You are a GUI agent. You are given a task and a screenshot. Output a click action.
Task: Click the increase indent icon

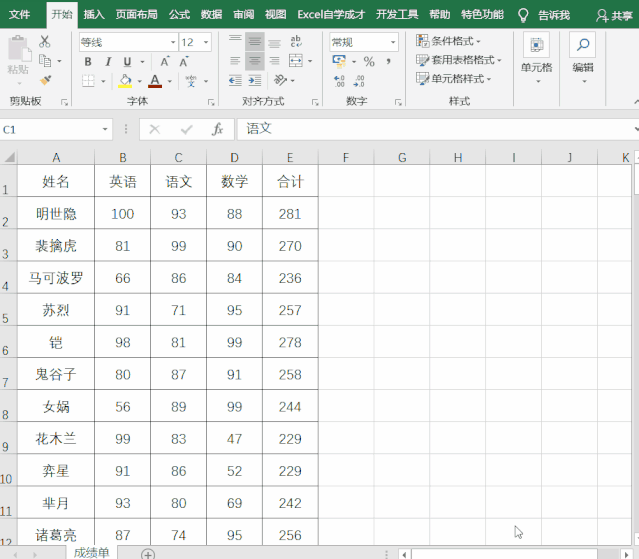pos(255,80)
